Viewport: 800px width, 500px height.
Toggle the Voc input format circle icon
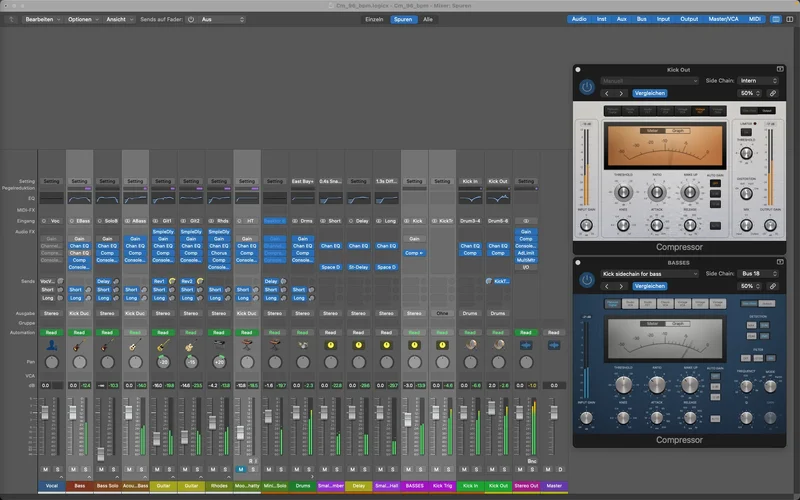pos(44,221)
